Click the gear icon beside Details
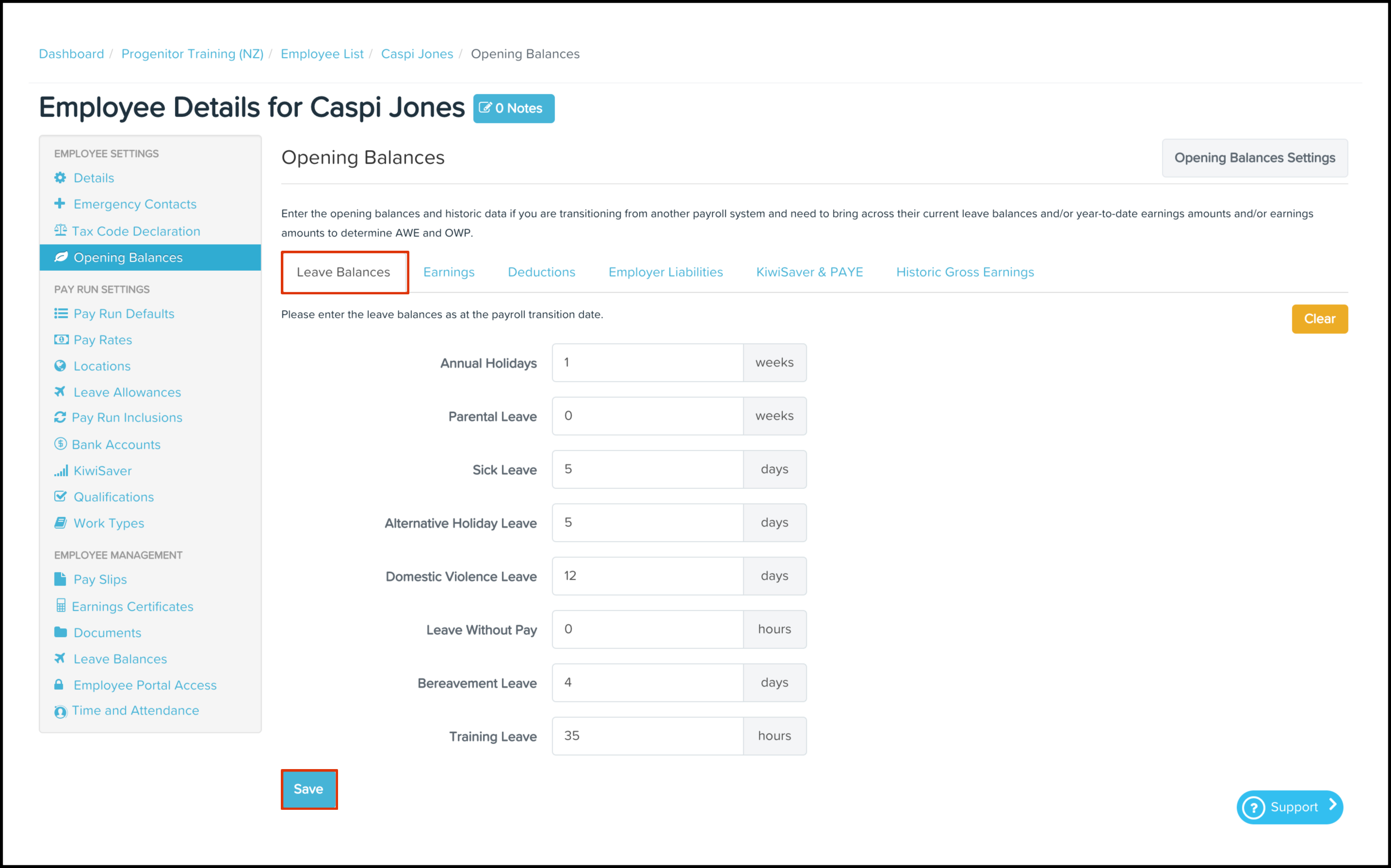 (60, 178)
